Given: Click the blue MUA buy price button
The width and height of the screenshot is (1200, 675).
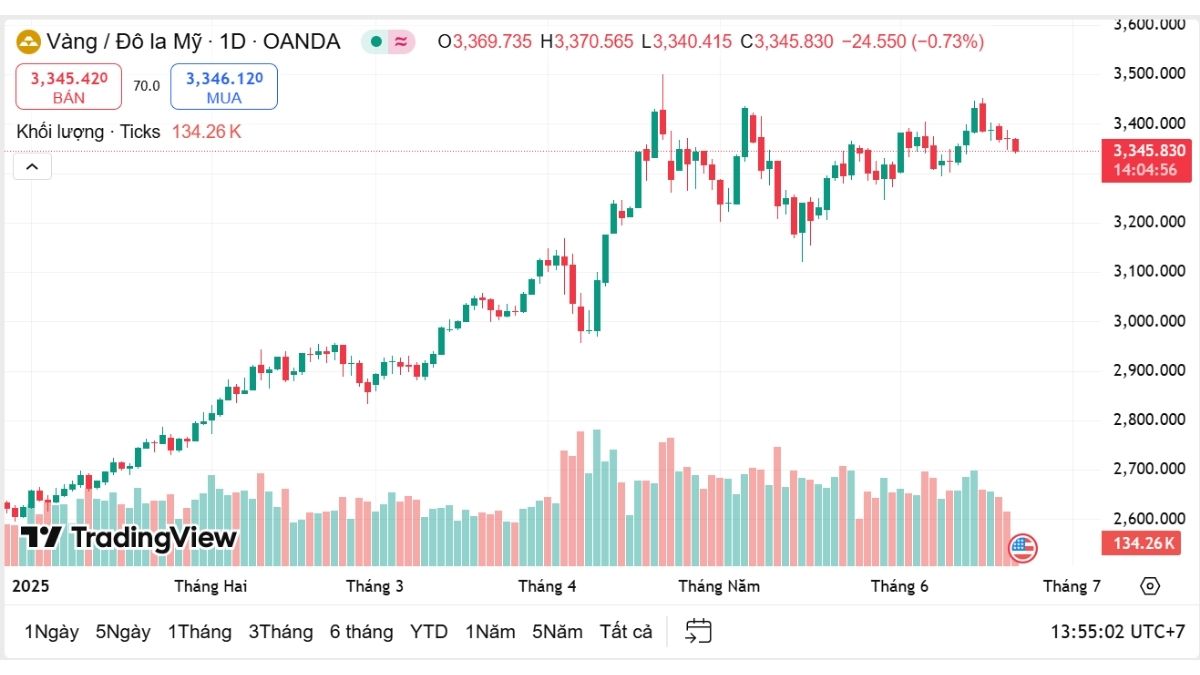Looking at the screenshot, I should coord(224,86).
